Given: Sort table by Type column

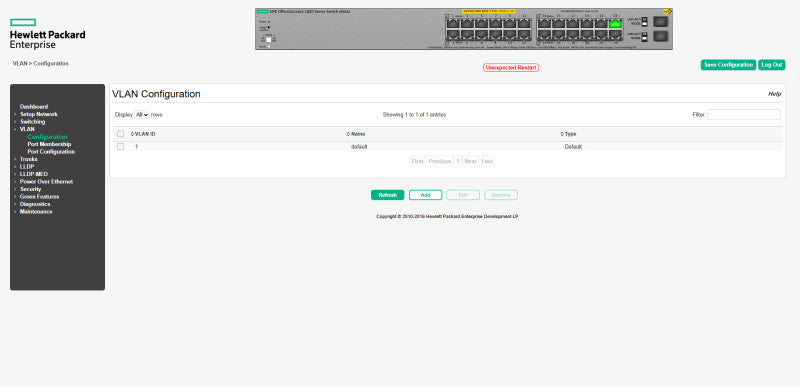Looking at the screenshot, I should click(568, 134).
